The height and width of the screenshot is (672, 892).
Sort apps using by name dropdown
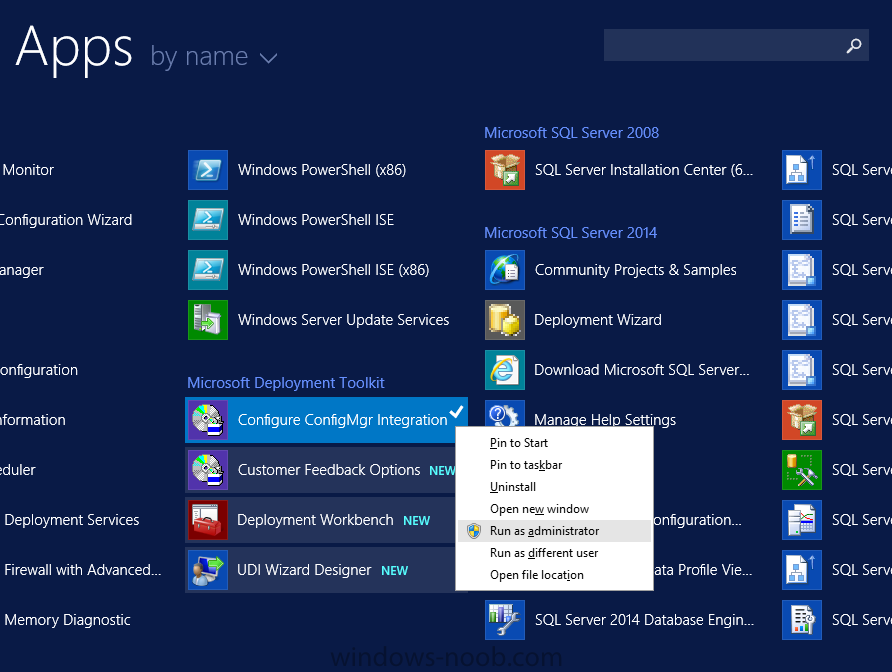click(214, 57)
